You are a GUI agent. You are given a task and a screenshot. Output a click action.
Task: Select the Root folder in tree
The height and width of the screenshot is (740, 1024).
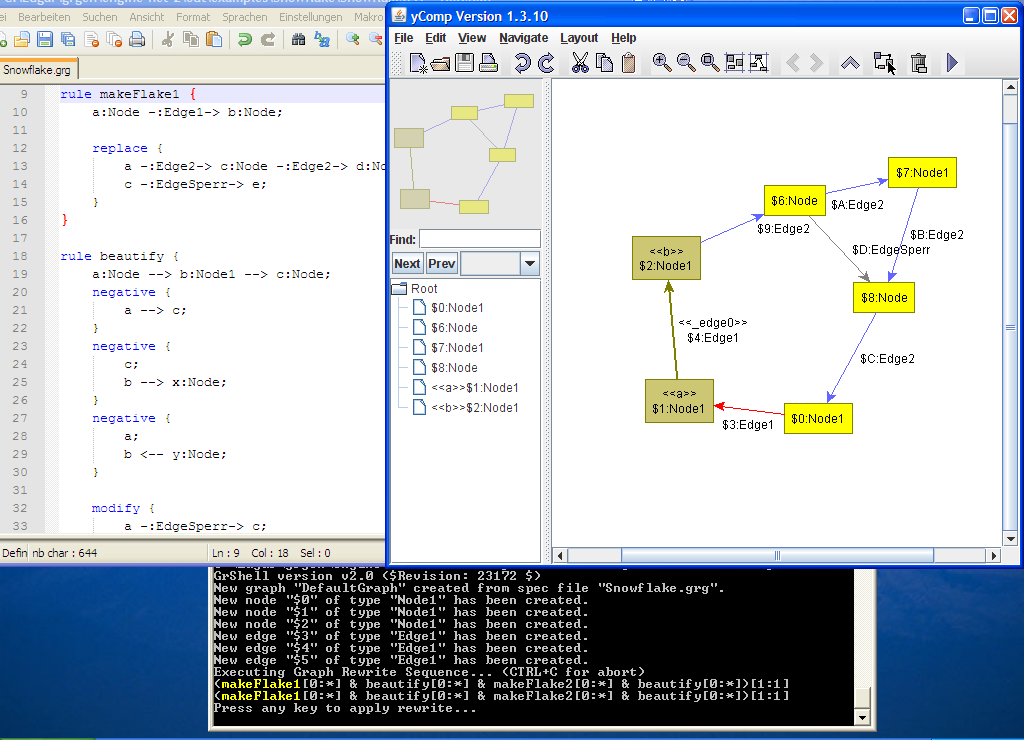tap(423, 288)
